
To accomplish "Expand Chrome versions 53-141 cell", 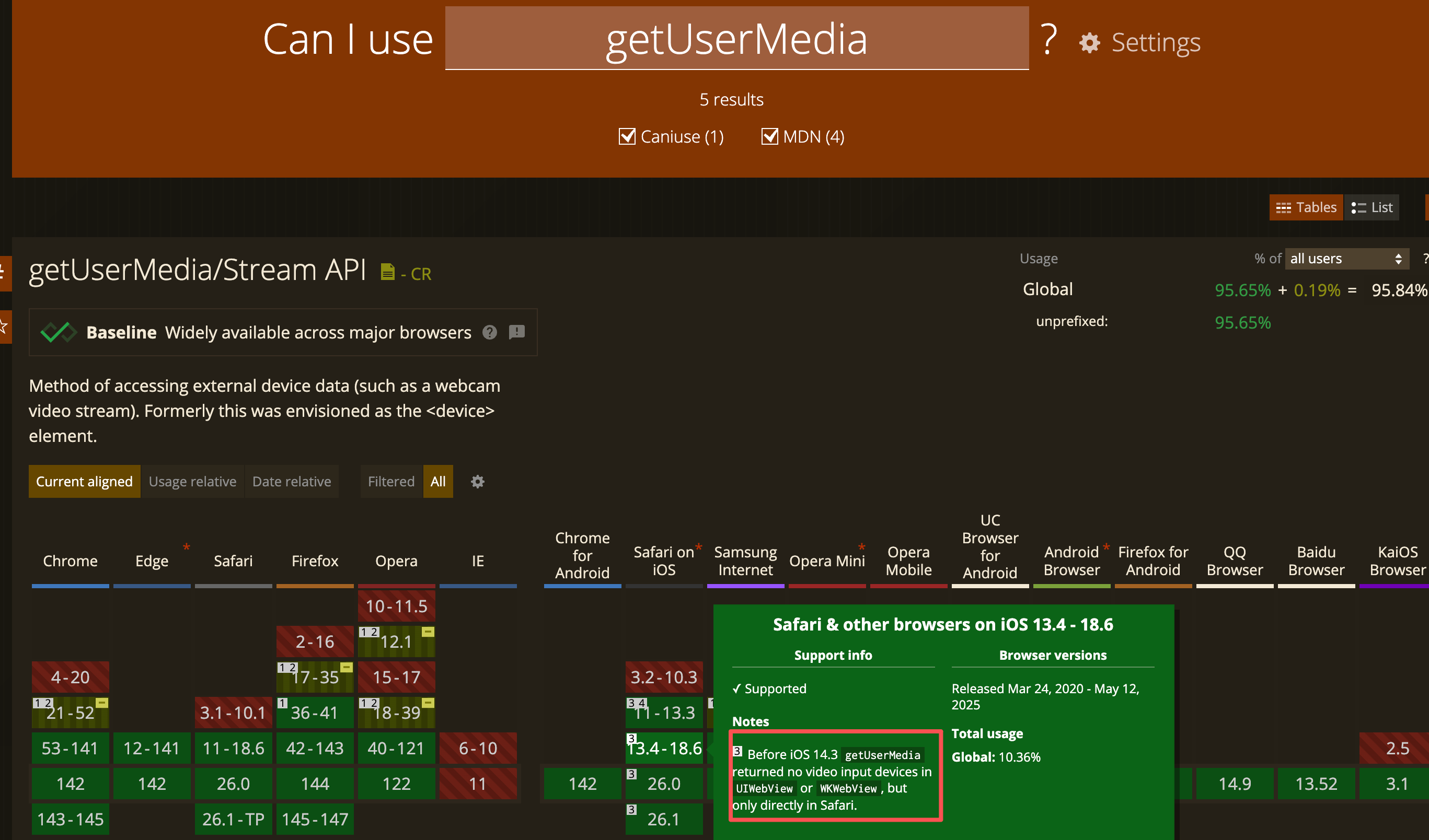I will (x=70, y=748).
